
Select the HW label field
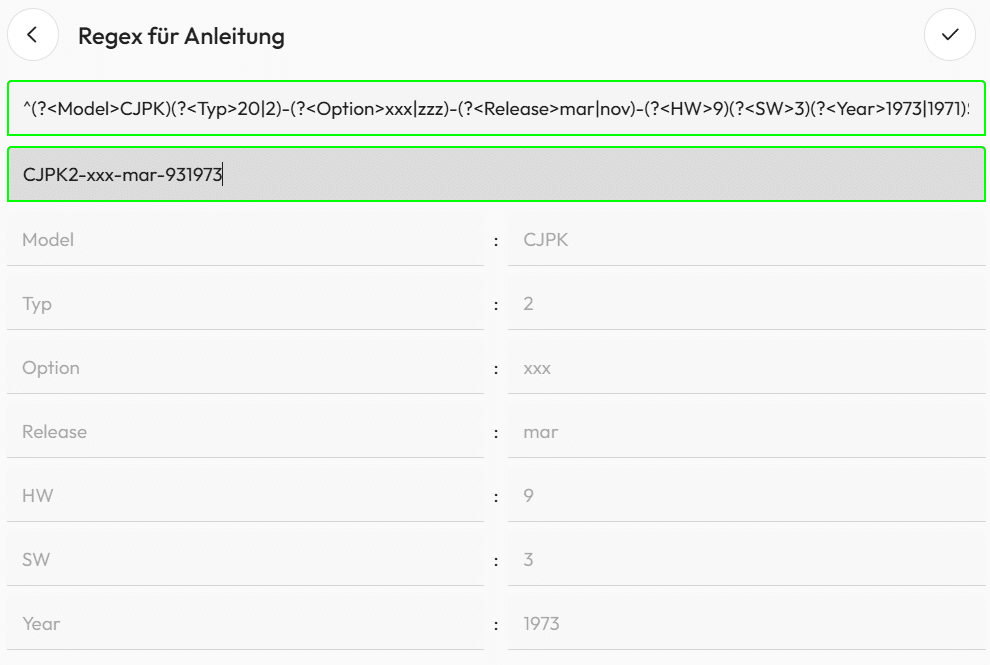245,496
